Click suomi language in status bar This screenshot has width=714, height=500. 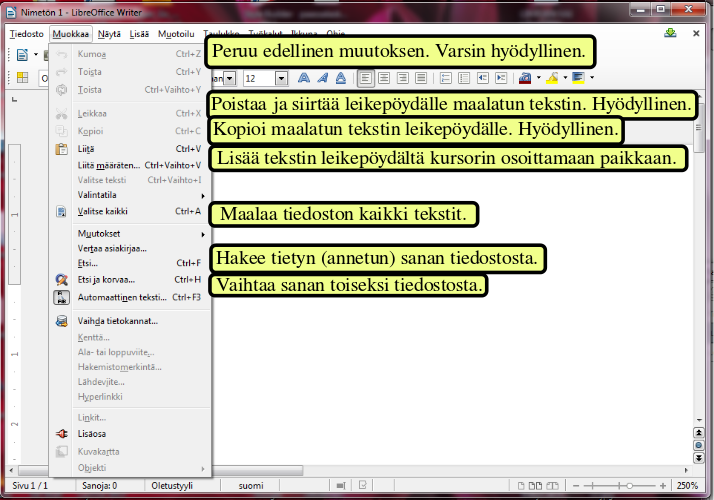tap(250, 486)
